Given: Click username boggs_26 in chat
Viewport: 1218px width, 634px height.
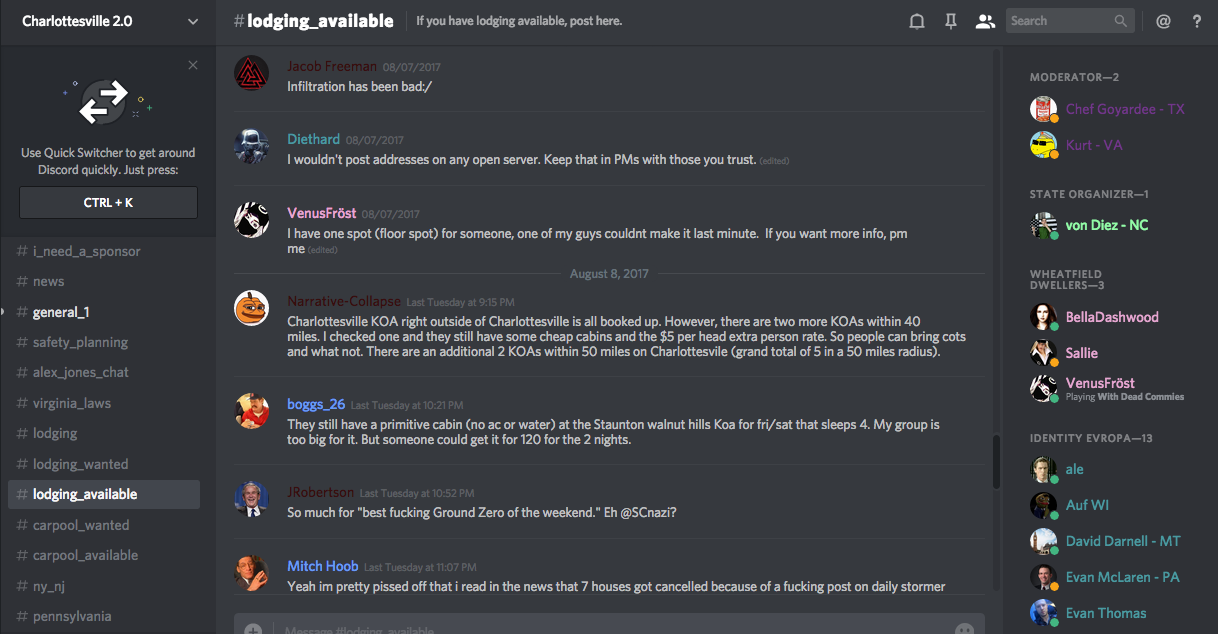Looking at the screenshot, I should coord(316,404).
